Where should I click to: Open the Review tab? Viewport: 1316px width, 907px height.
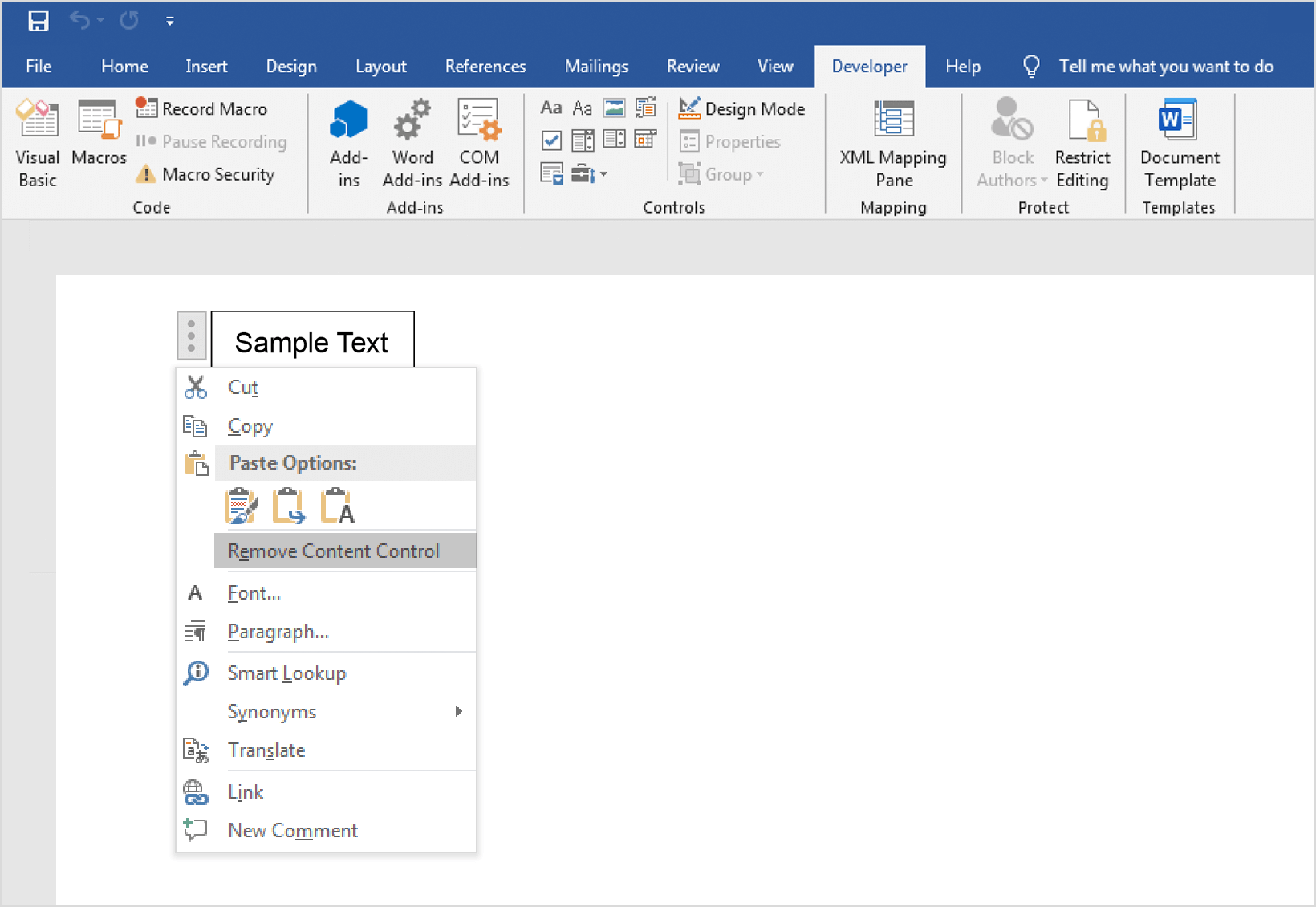[693, 67]
